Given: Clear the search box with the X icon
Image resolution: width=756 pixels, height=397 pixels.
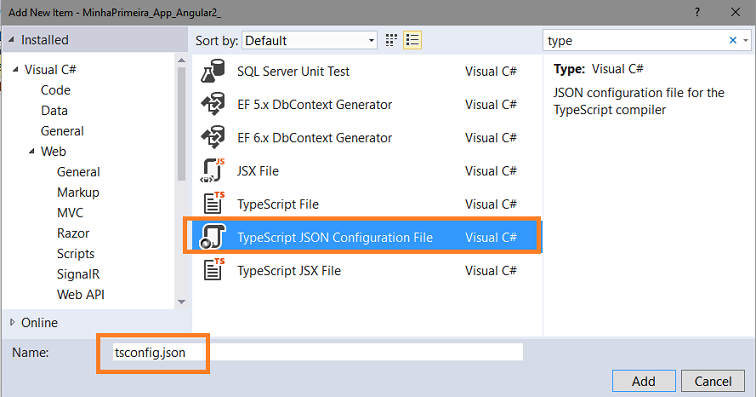Looking at the screenshot, I should [x=733, y=41].
